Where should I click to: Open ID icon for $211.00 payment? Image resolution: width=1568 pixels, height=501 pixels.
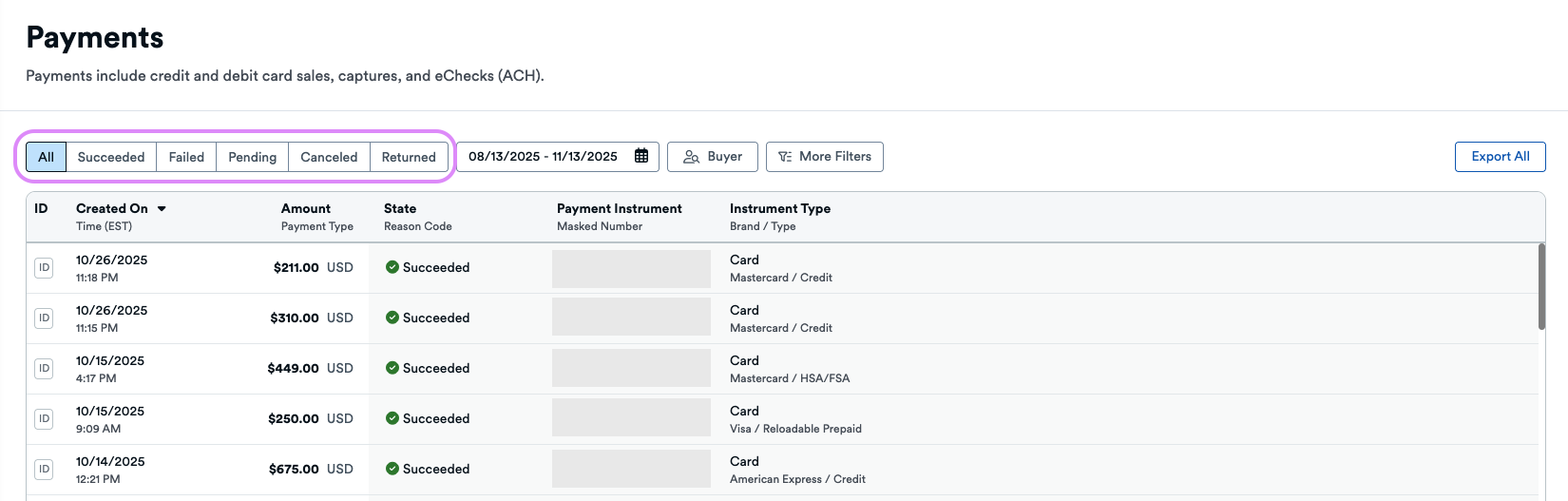click(44, 268)
